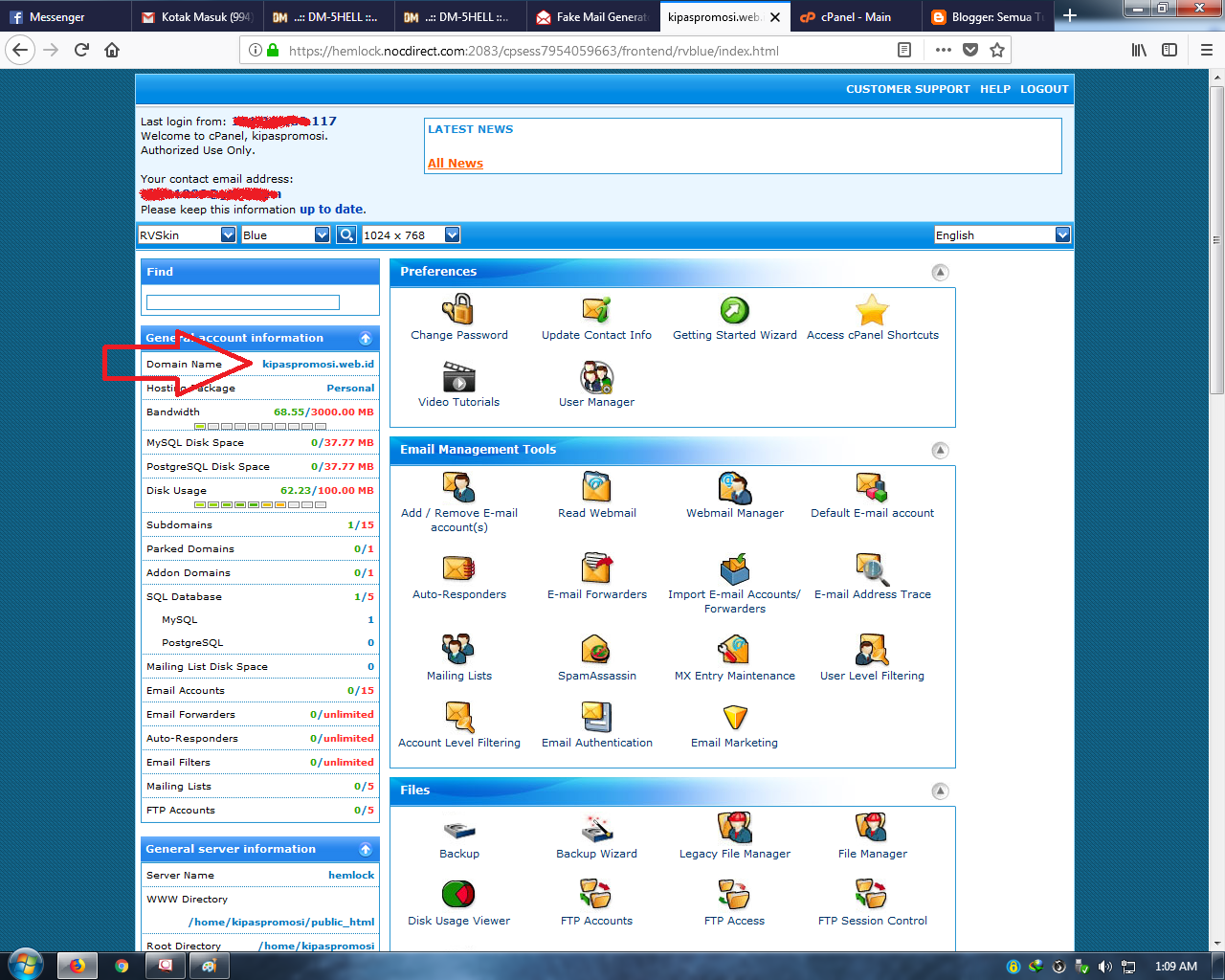
Task: Change the resolution from 1024 x 768 dropdown
Action: tap(411, 234)
